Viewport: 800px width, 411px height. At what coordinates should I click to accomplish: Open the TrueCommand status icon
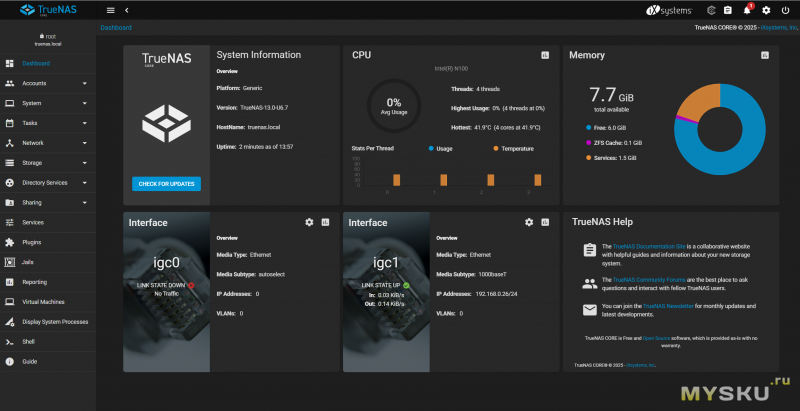click(711, 10)
